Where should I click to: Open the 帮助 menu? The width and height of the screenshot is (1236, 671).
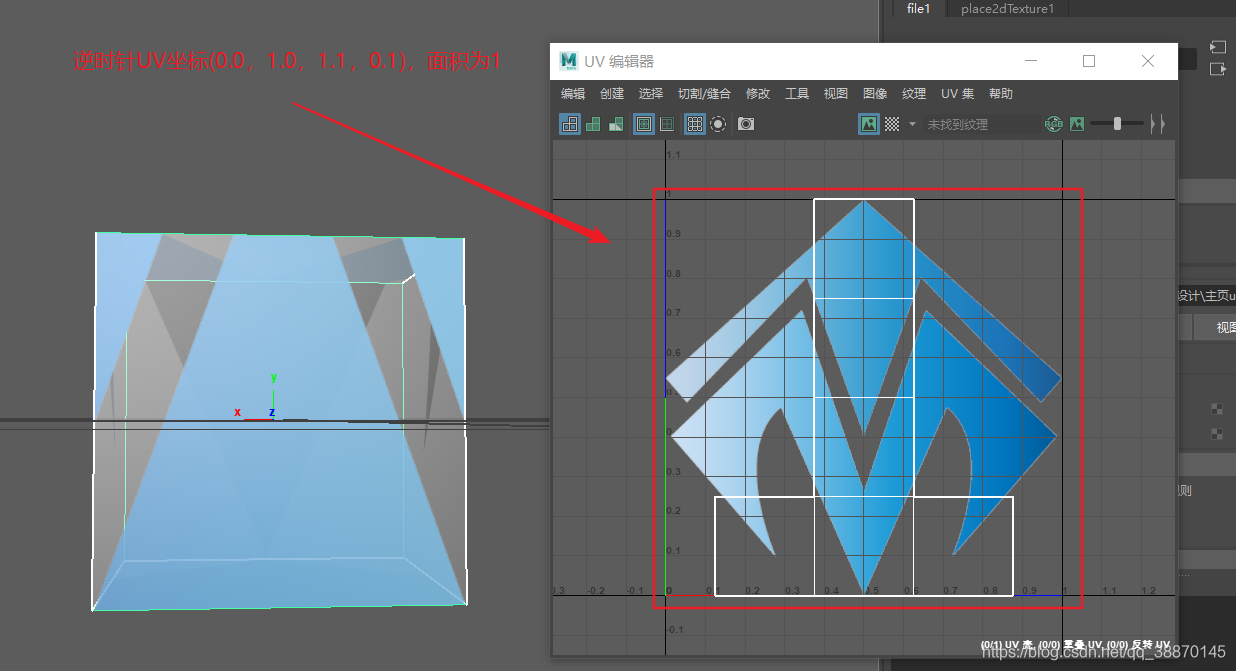[x=1001, y=94]
